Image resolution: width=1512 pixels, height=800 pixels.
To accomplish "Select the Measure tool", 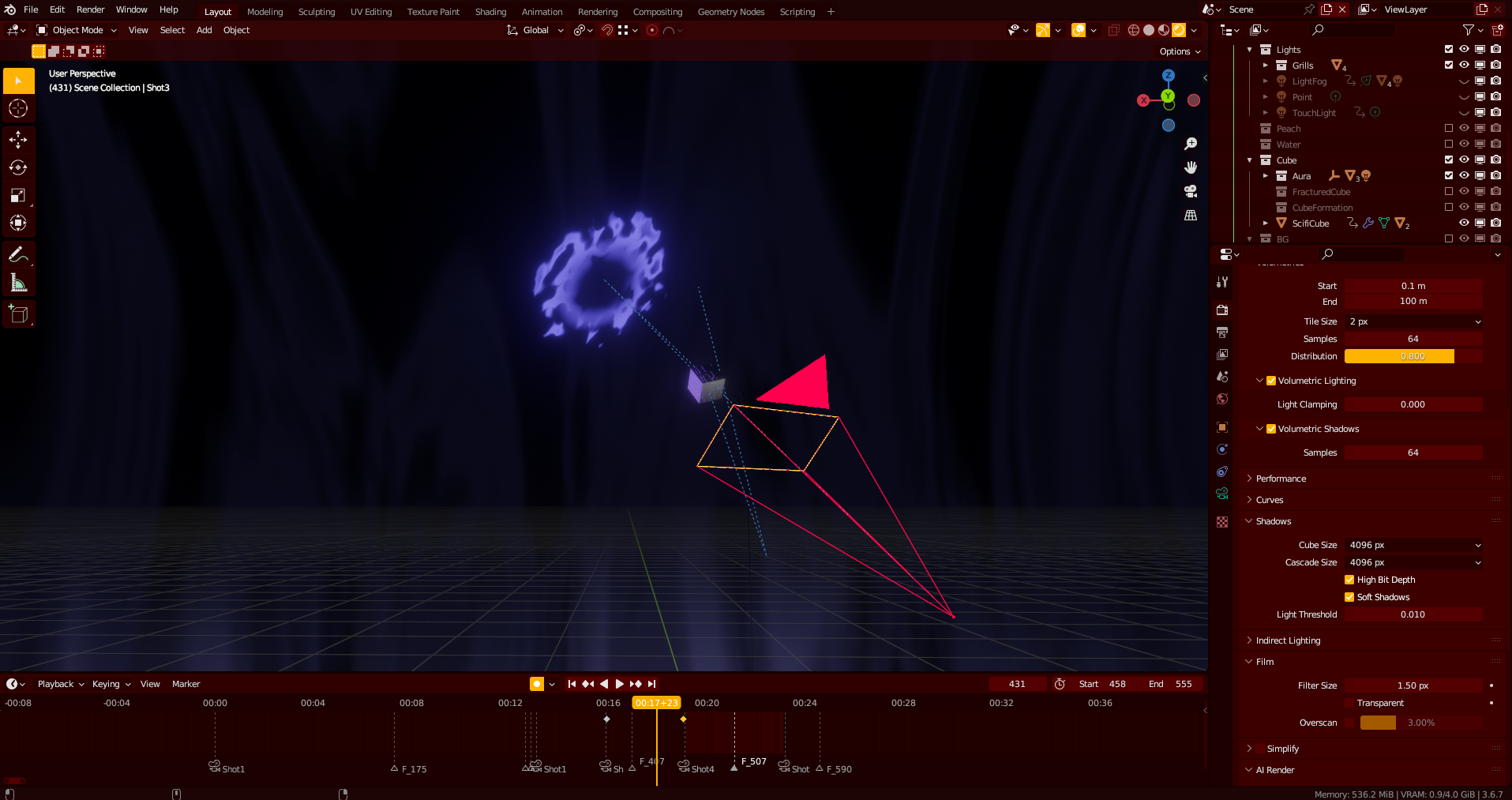I will click(18, 282).
